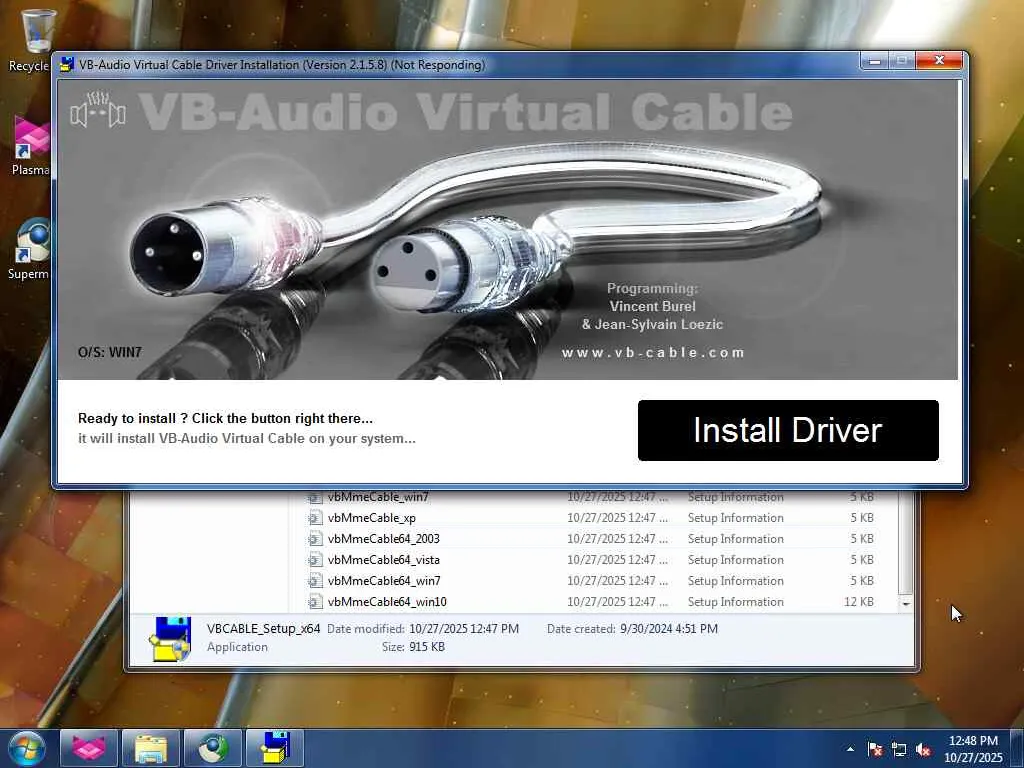Click the muted volume tray icon
Image resolution: width=1024 pixels, height=768 pixels.
923,749
